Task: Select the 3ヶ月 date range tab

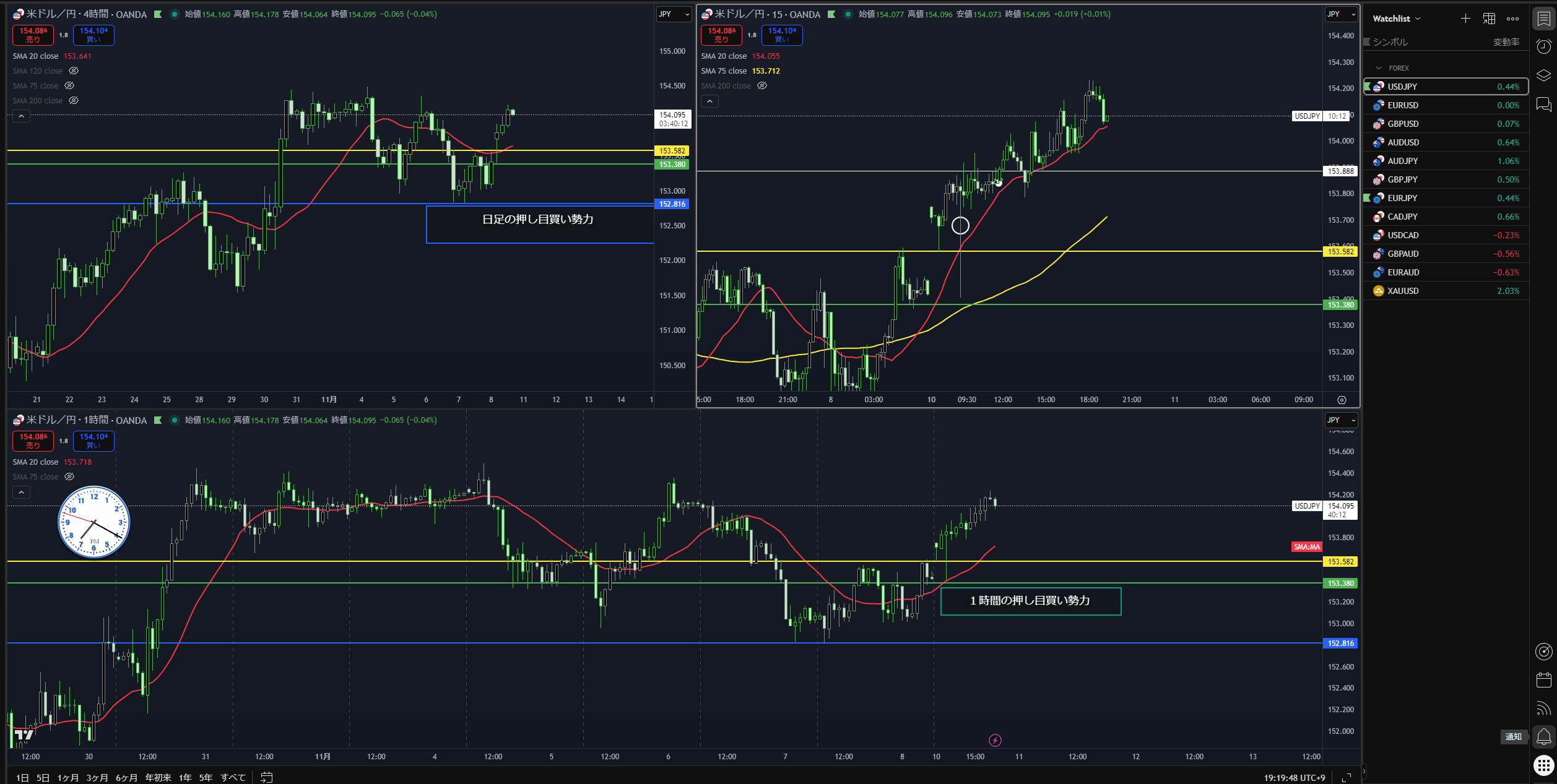Action: click(97, 777)
